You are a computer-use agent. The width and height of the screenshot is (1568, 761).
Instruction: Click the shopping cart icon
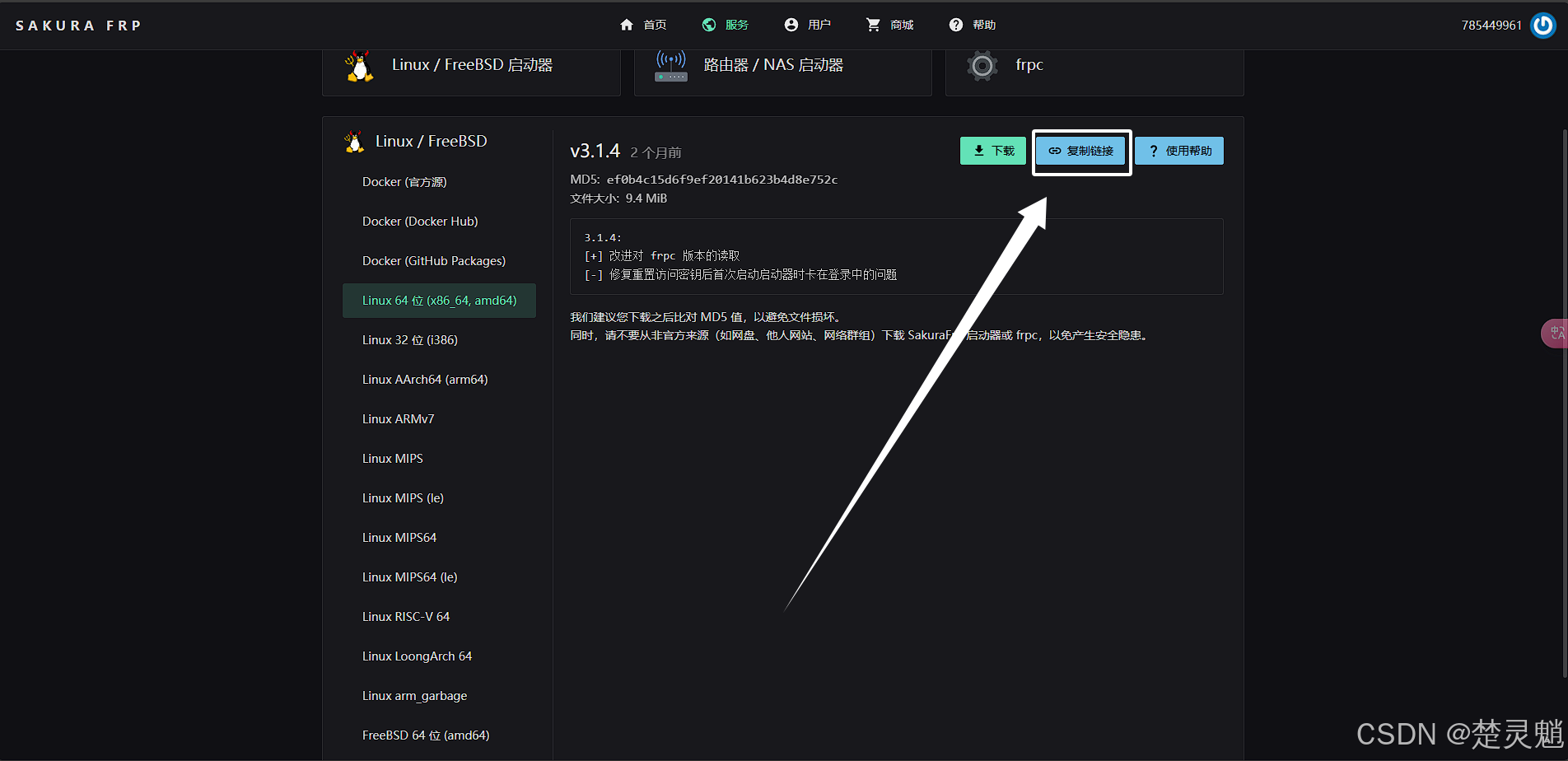[x=873, y=25]
